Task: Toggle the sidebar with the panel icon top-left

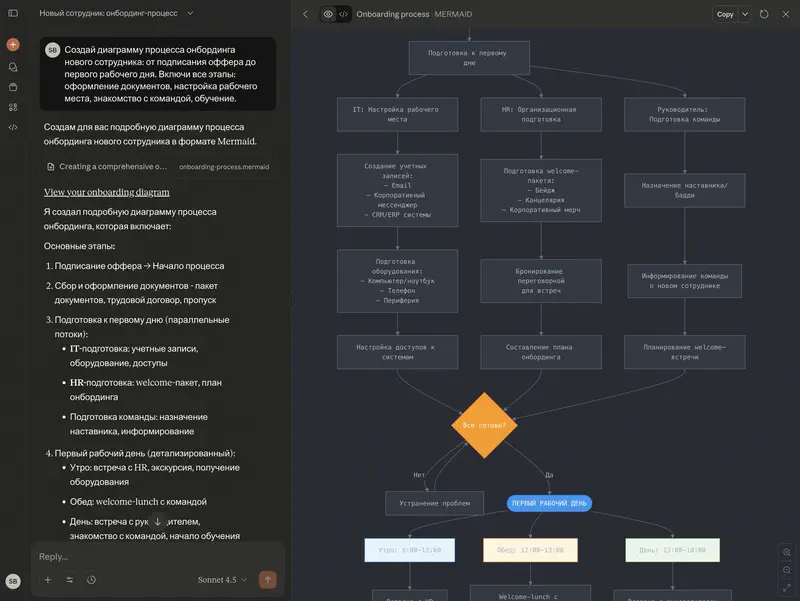Action: pyautogui.click(x=13, y=14)
